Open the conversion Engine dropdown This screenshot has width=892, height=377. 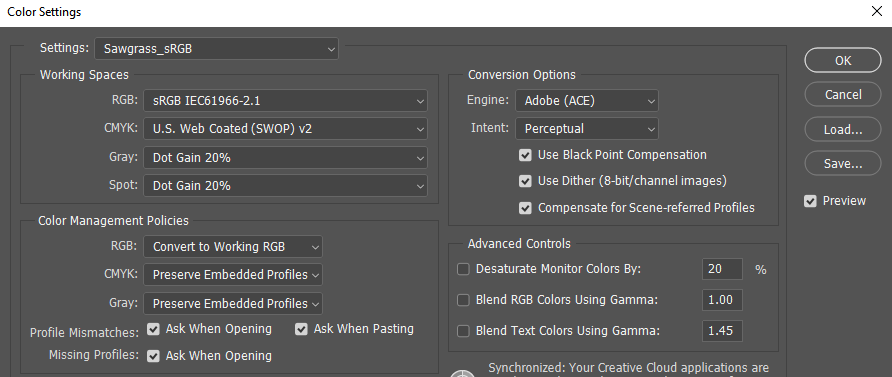pyautogui.click(x=587, y=101)
